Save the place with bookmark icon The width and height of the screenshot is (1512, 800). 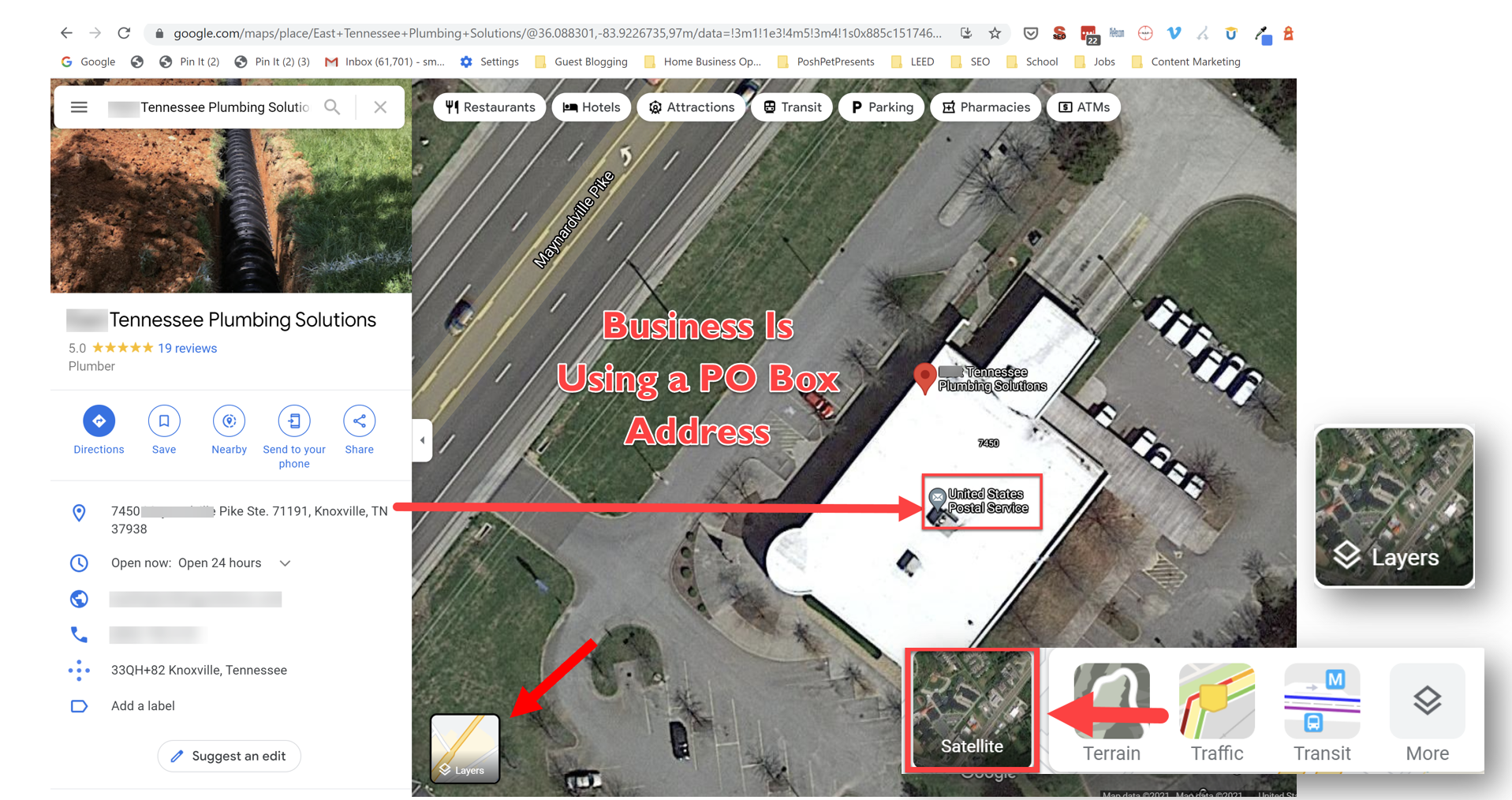click(164, 421)
